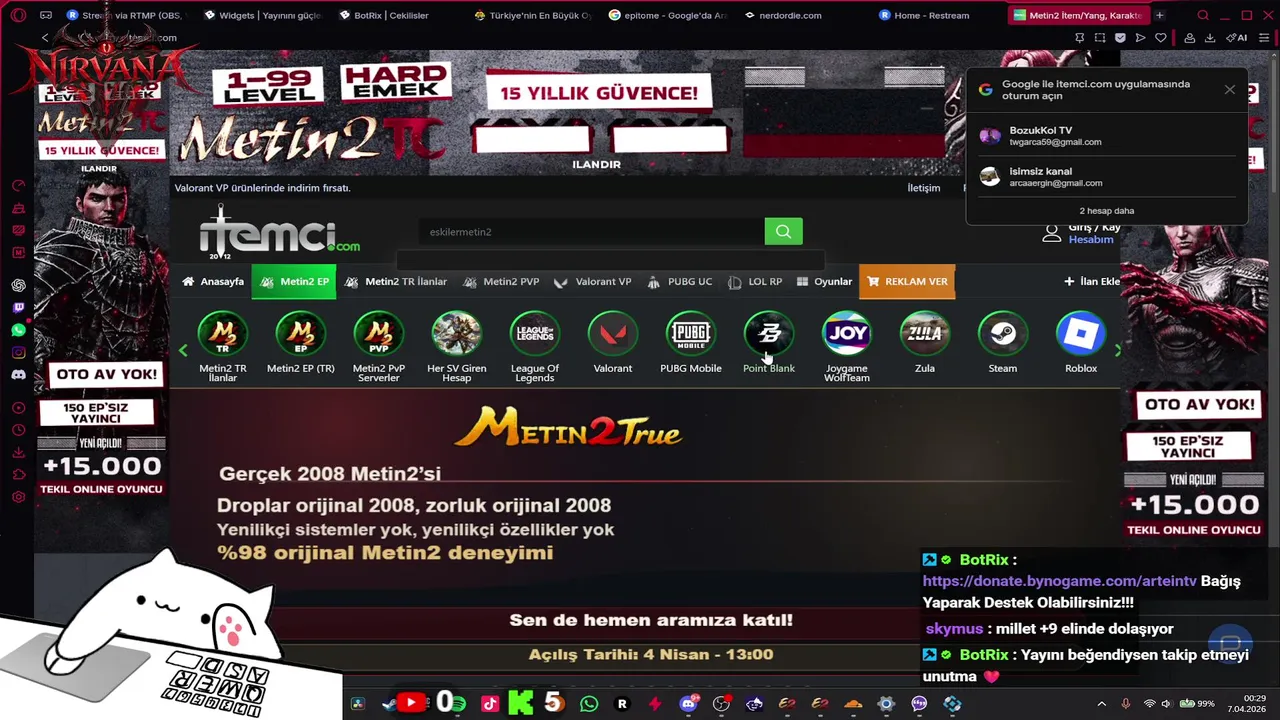Open Valorant VP navigation item
The width and height of the screenshot is (1280, 720).
593,282
